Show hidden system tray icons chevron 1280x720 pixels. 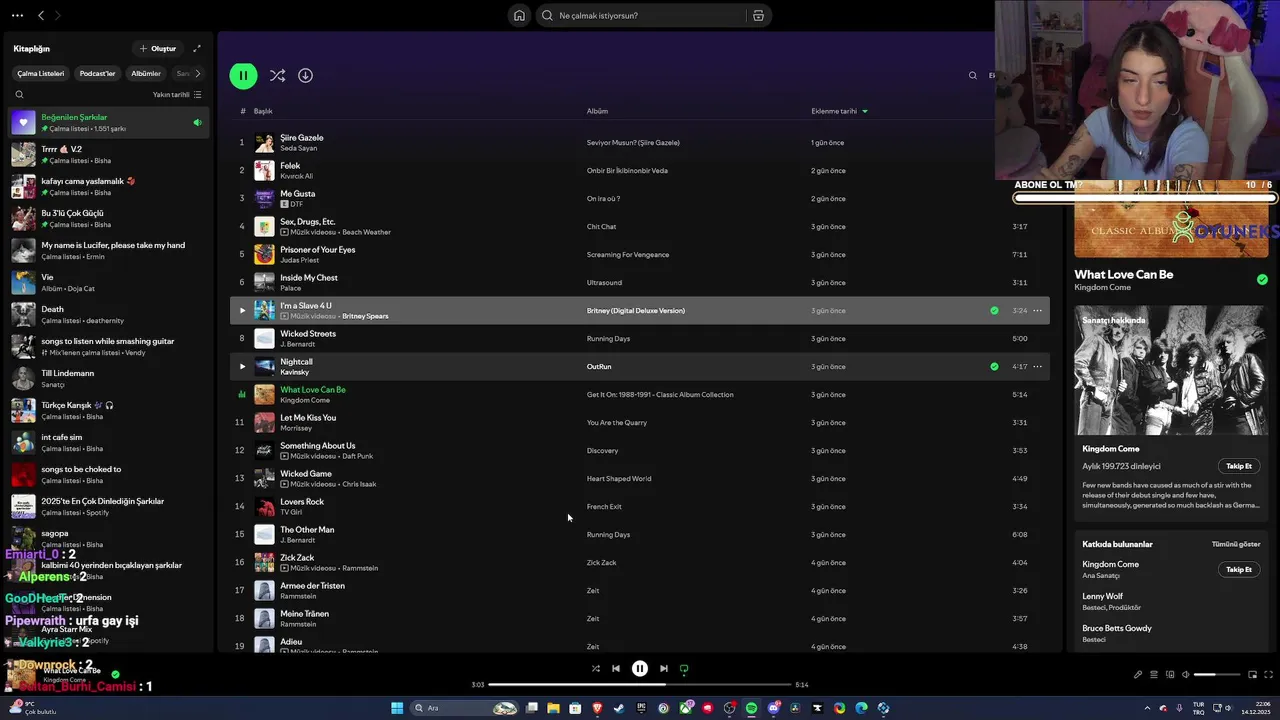(1149, 708)
